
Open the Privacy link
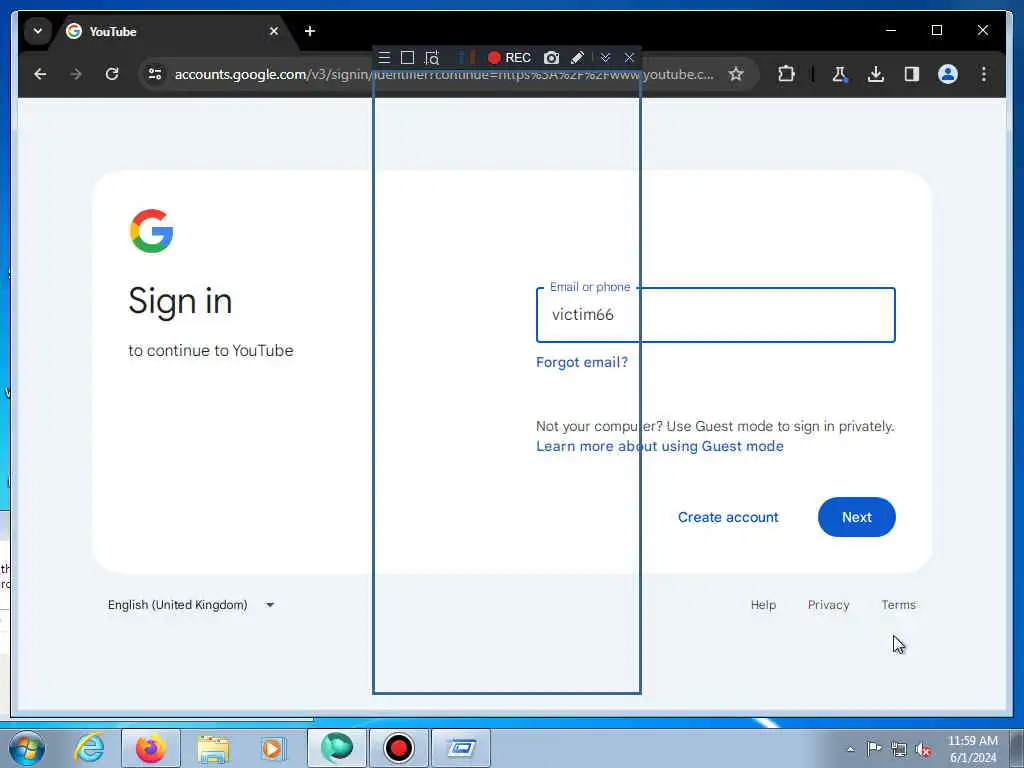point(829,605)
